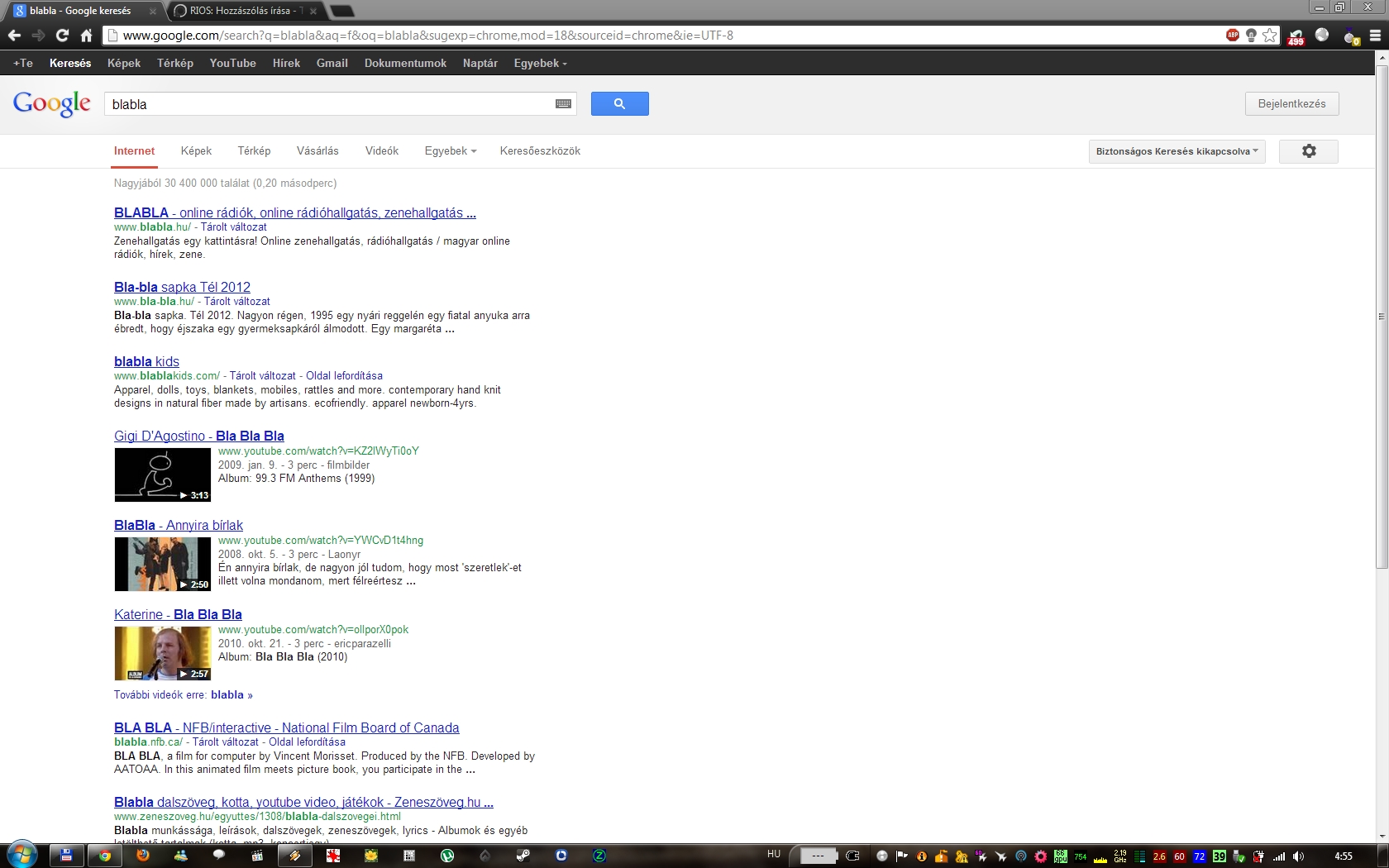The height and width of the screenshot is (868, 1389).
Task: Click the HU language indicator
Action: pyautogui.click(x=774, y=855)
